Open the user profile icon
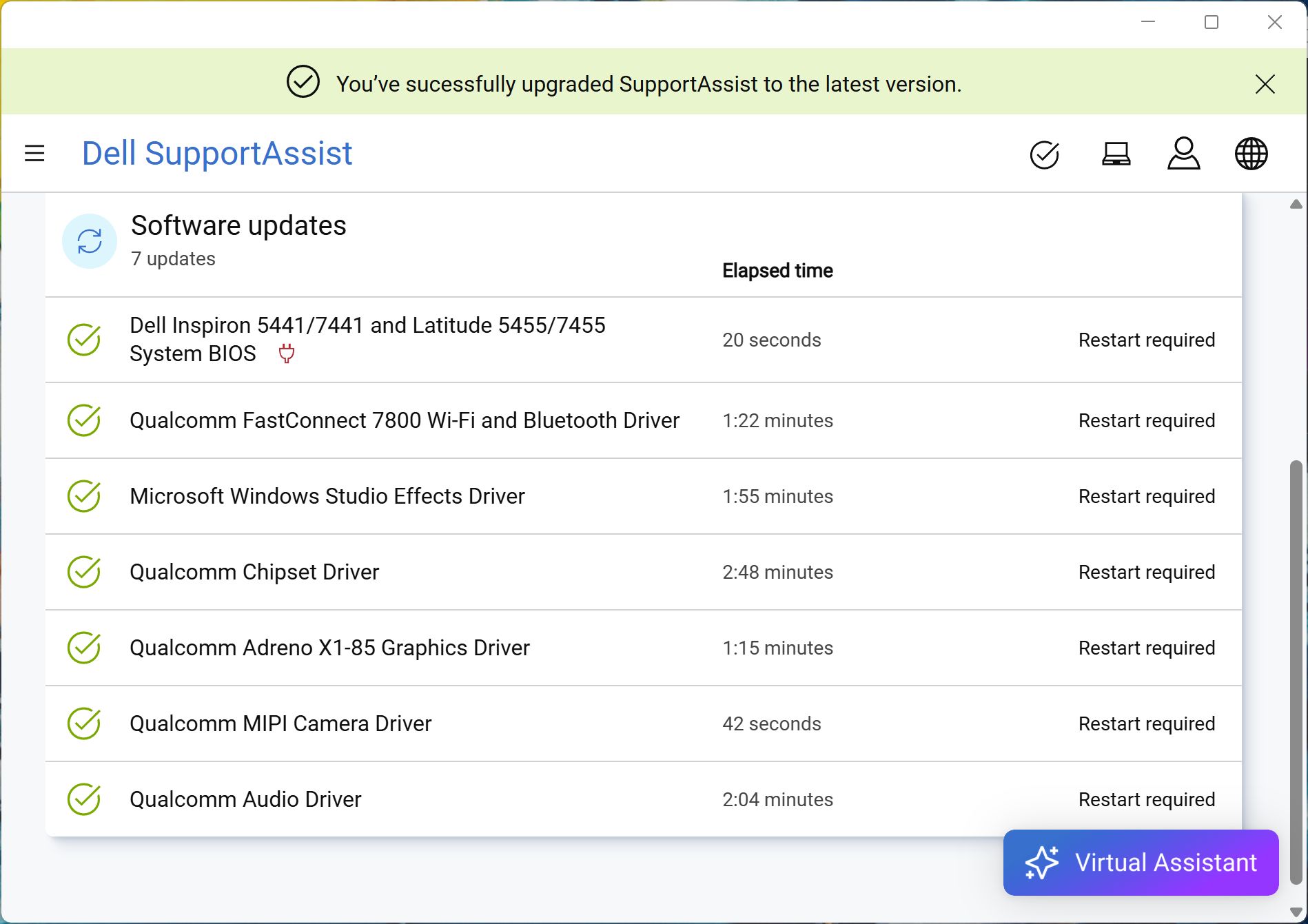Image resolution: width=1308 pixels, height=924 pixels. coord(1183,154)
